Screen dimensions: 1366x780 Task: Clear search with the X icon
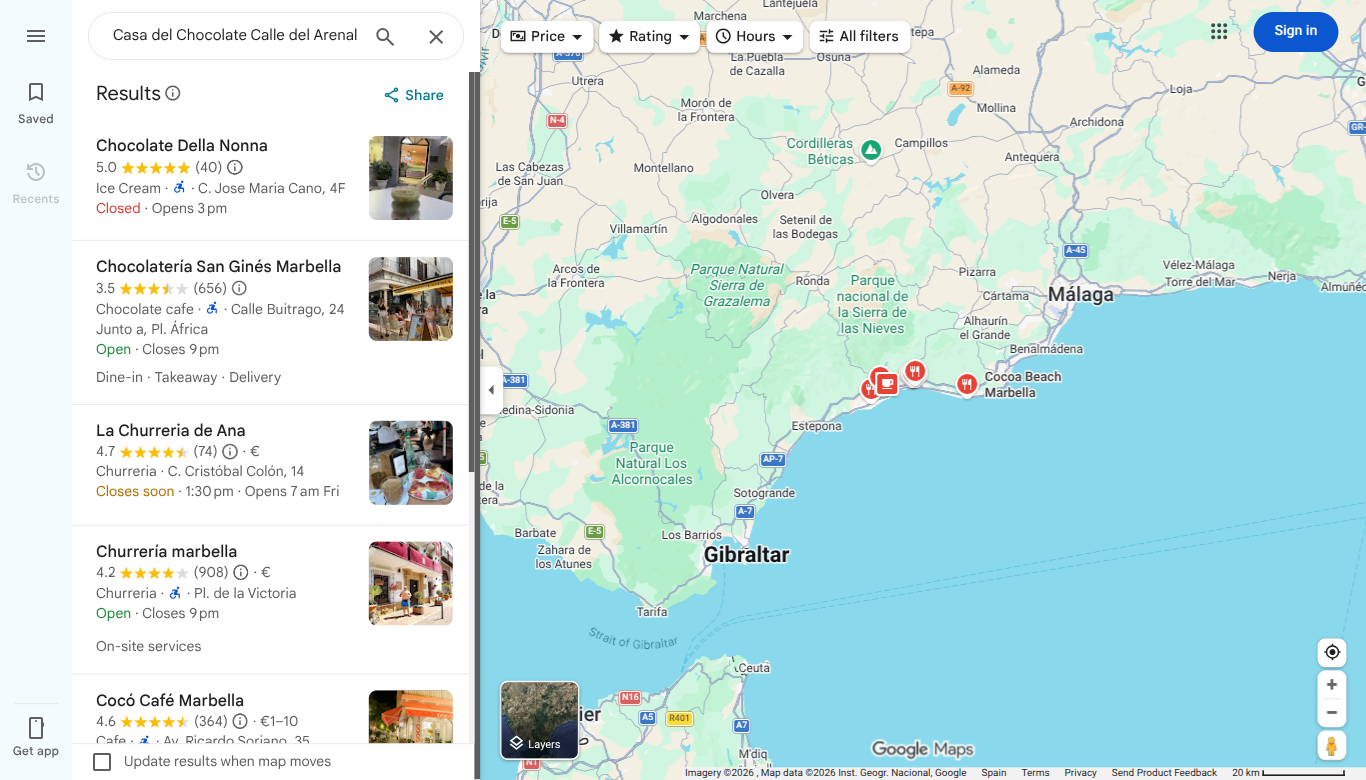coord(436,37)
